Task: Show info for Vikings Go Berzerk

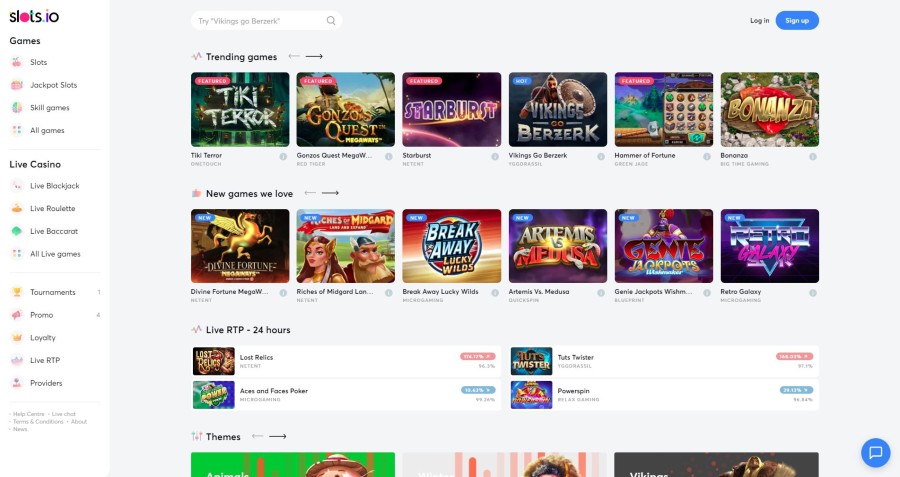Action: click(601, 157)
